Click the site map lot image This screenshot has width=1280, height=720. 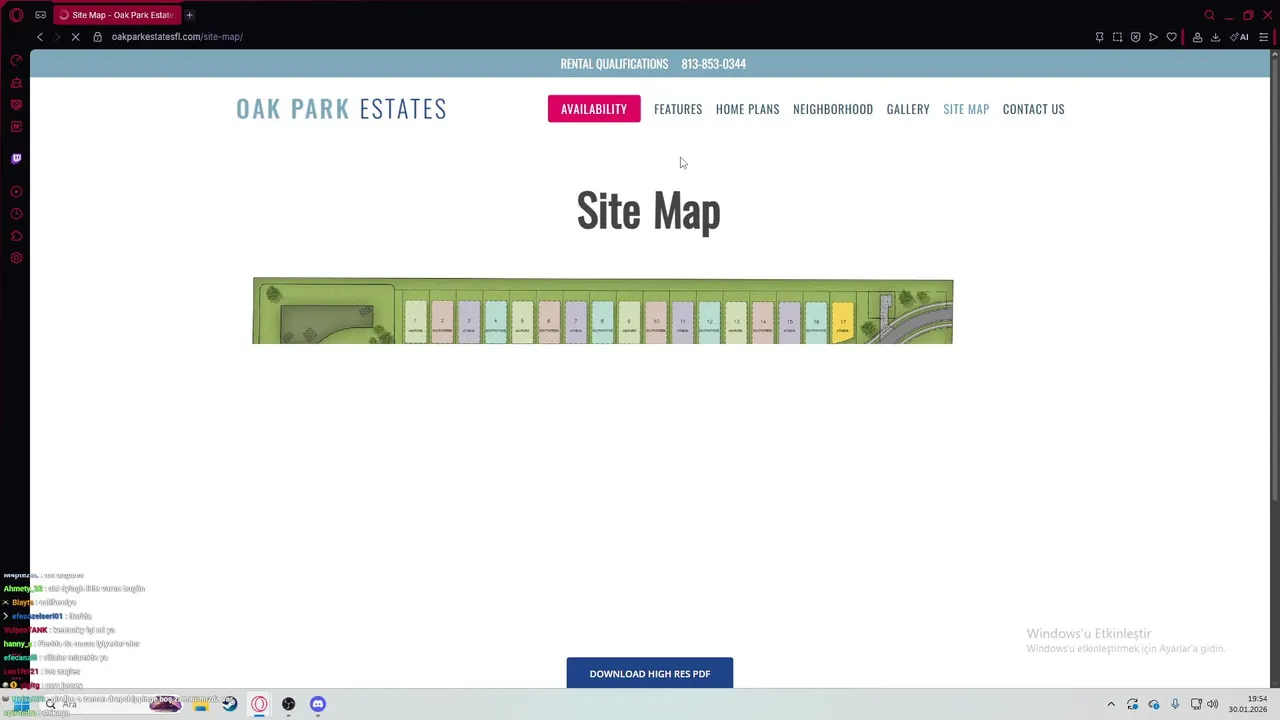click(603, 311)
